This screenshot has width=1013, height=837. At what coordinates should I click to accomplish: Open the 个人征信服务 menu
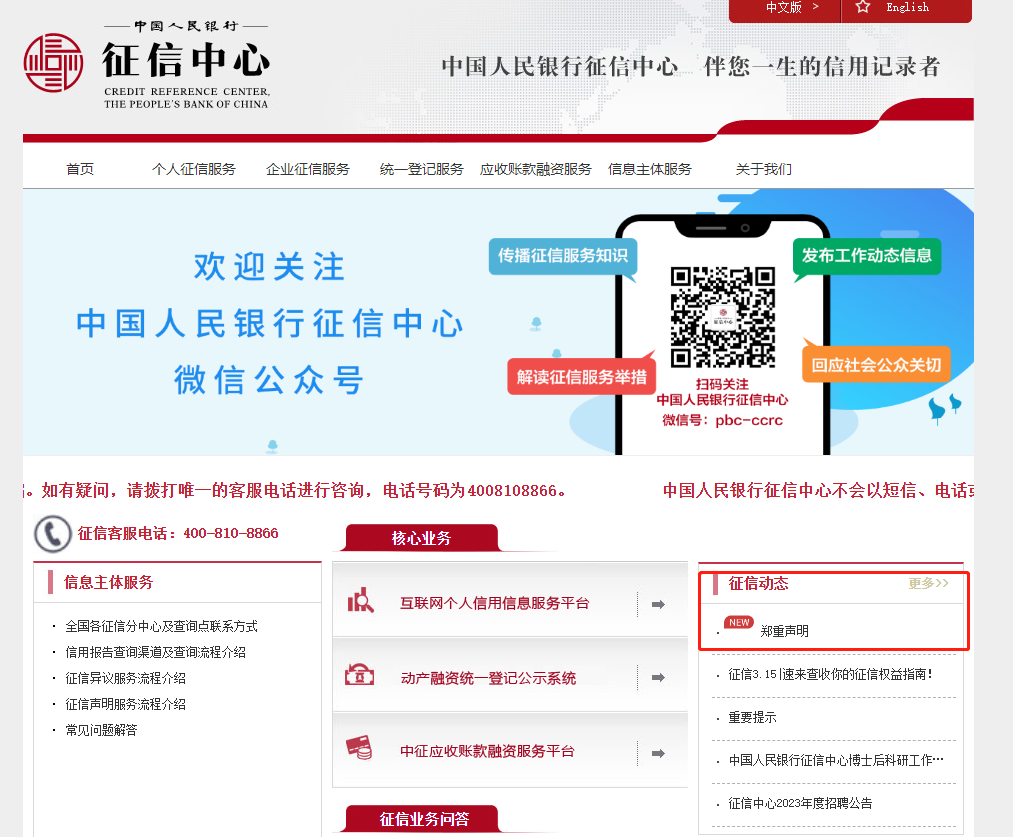(x=194, y=169)
